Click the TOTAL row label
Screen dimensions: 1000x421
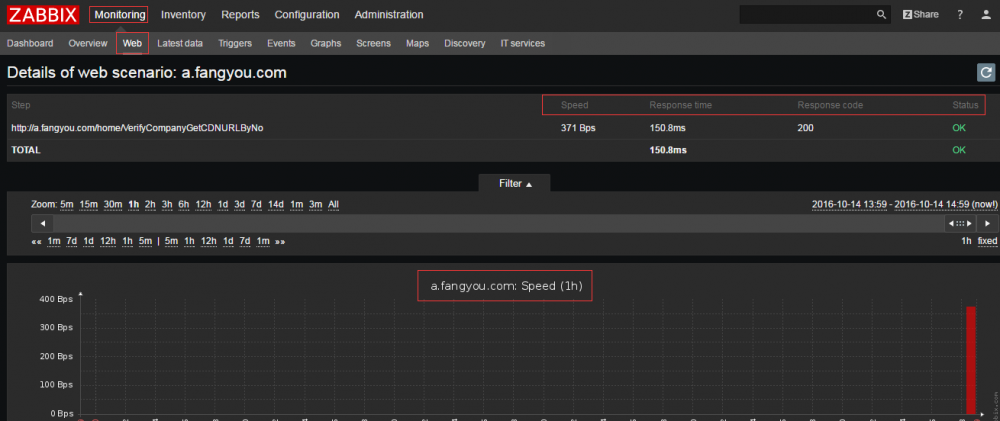[26, 150]
